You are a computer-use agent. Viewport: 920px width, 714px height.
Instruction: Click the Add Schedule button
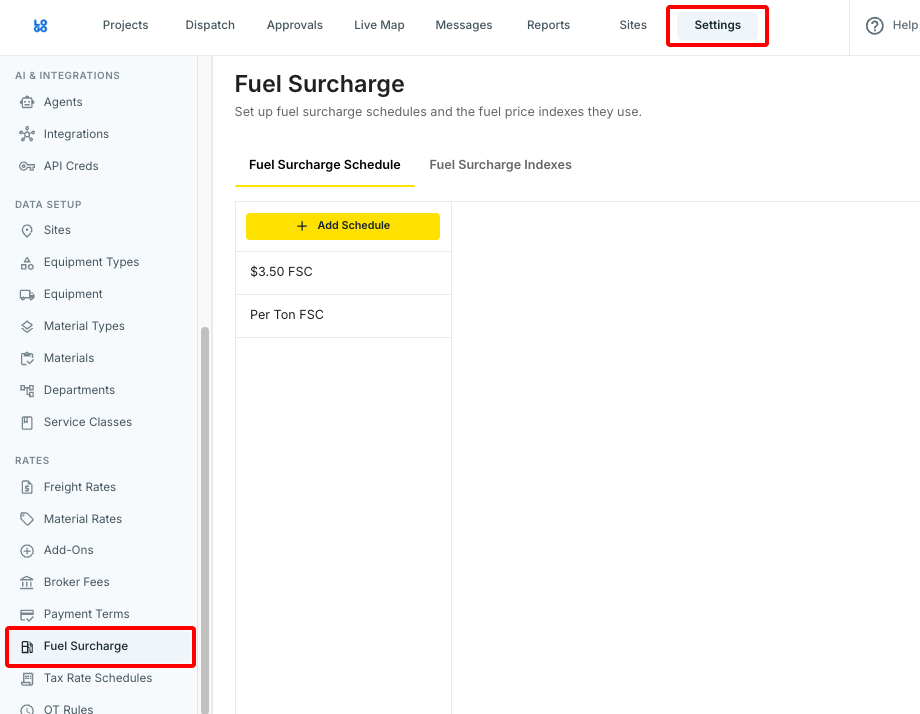pyautogui.click(x=343, y=226)
